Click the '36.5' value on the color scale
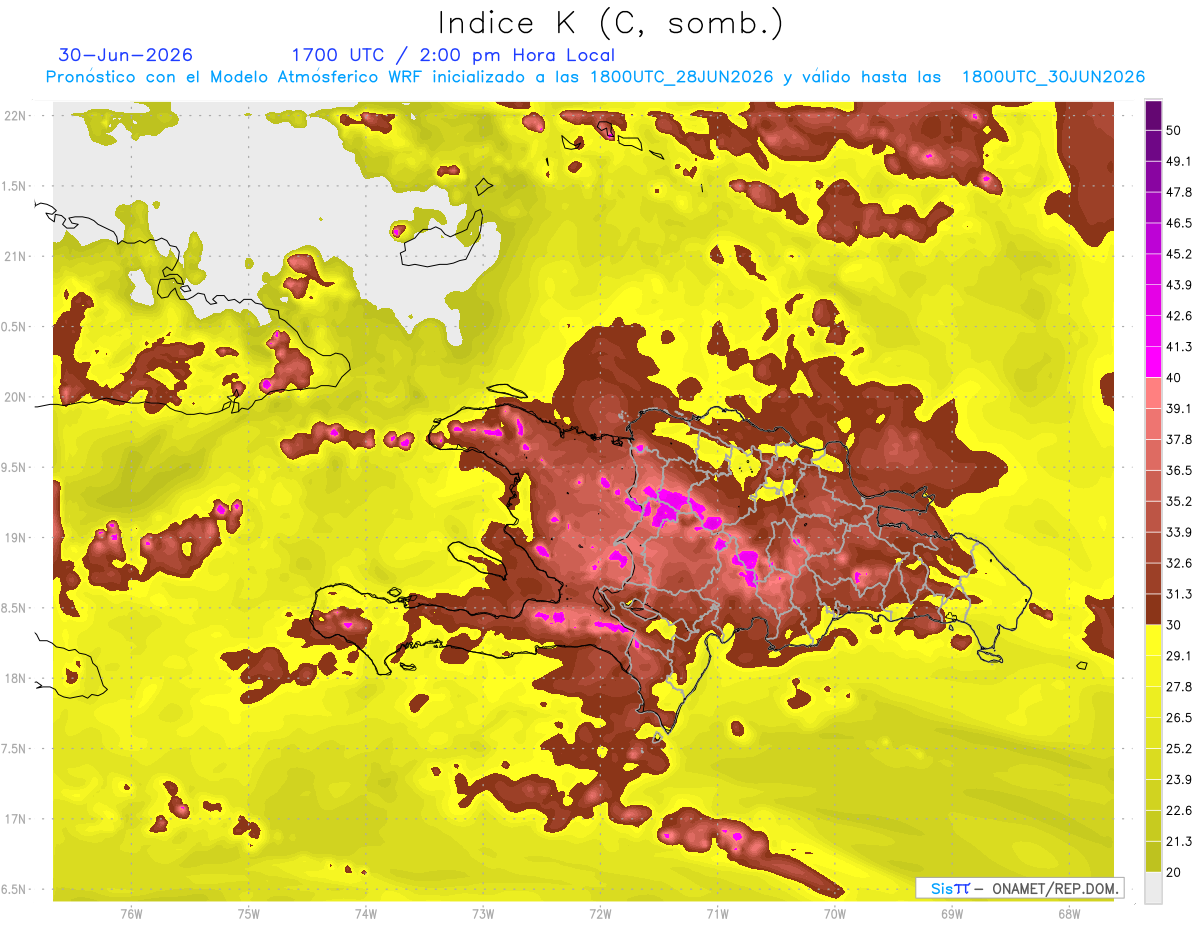 click(1180, 470)
